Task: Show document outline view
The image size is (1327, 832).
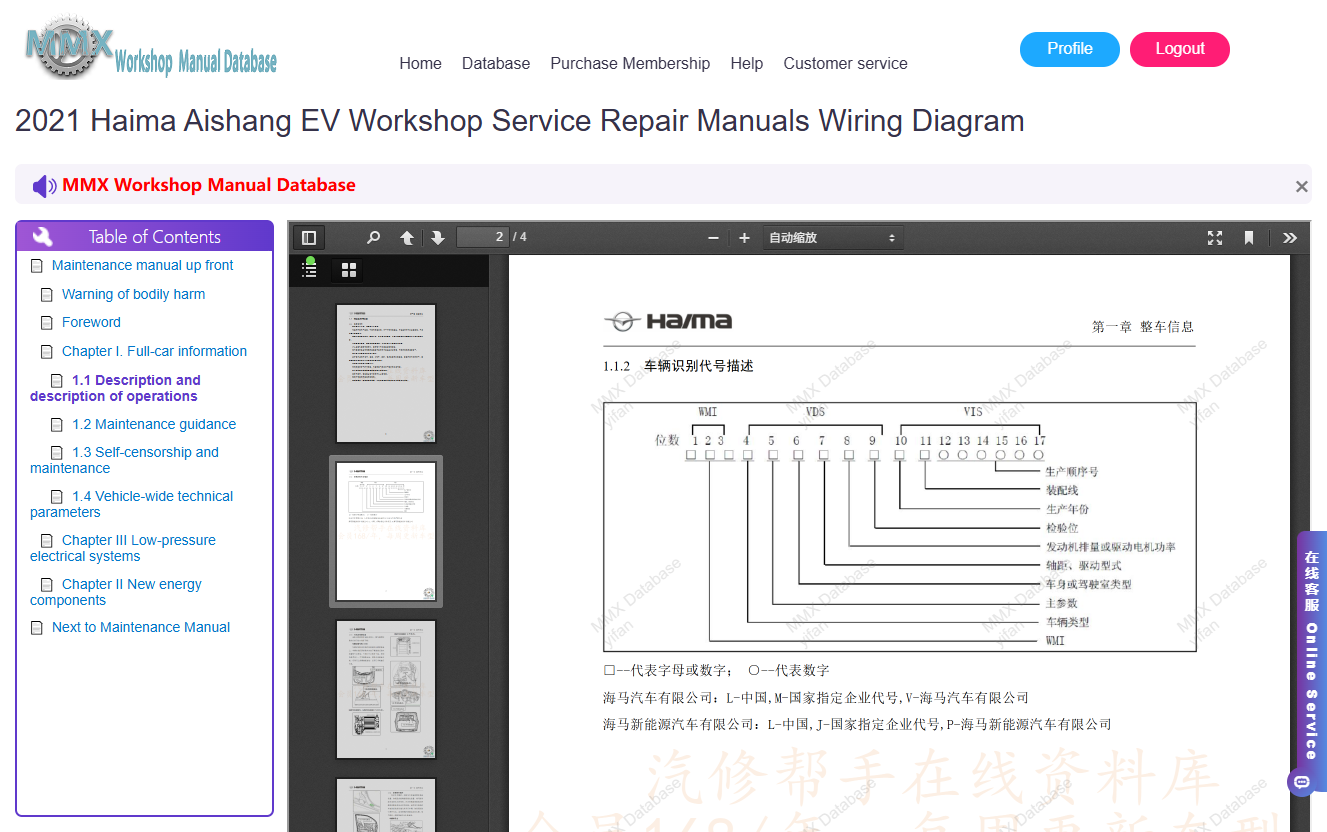Action: pos(310,269)
